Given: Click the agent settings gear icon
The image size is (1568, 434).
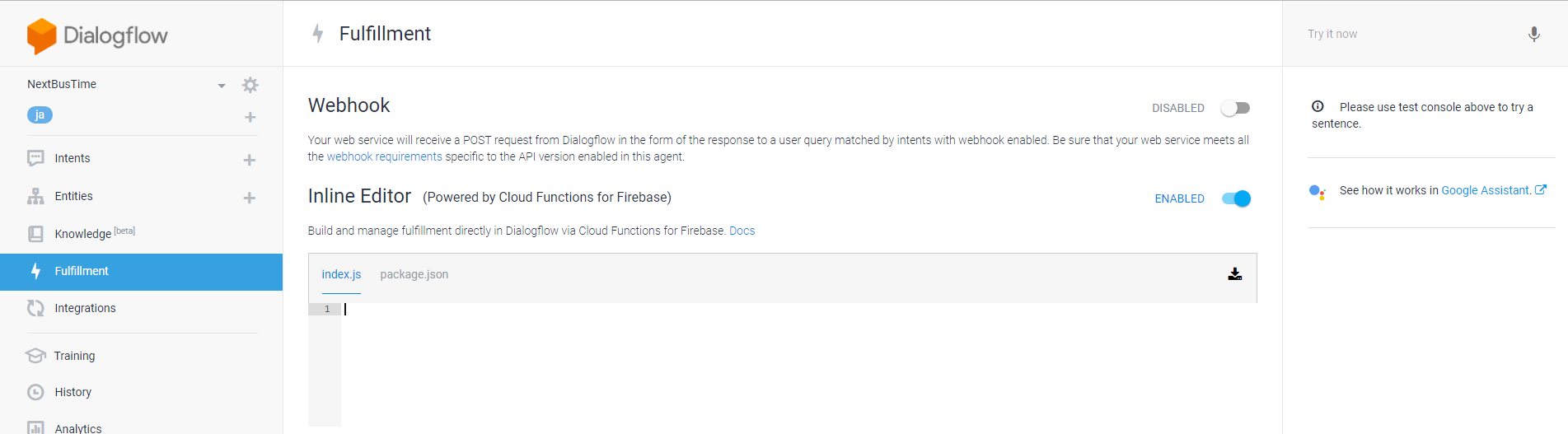Looking at the screenshot, I should pos(250,85).
